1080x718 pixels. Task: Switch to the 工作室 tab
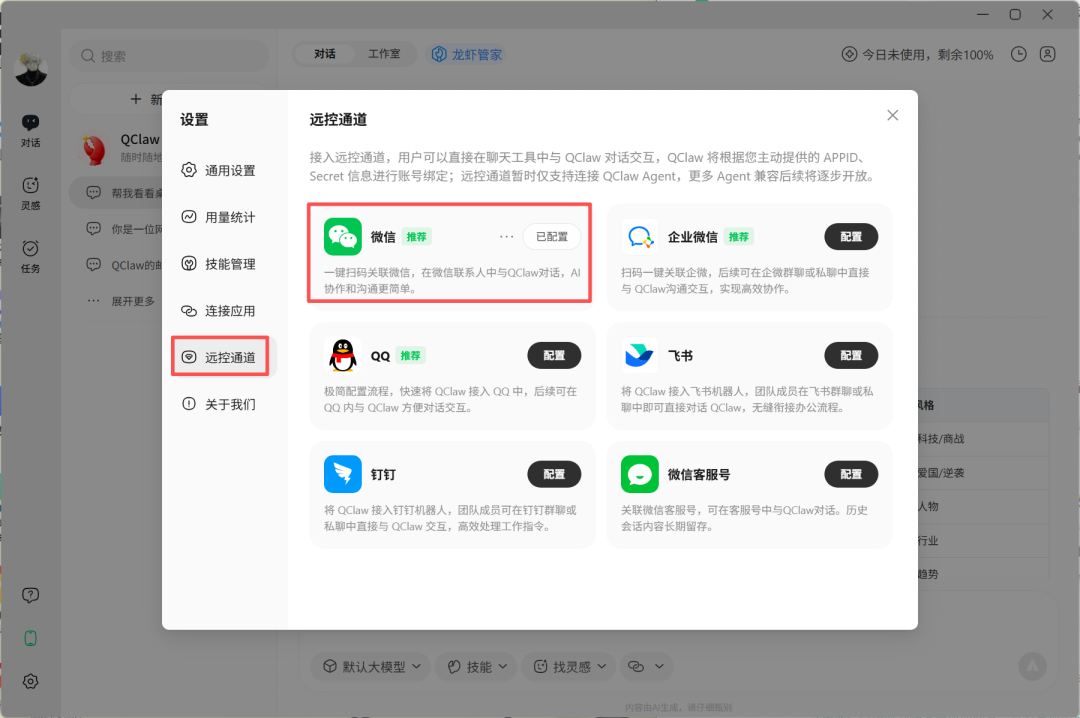[384, 54]
